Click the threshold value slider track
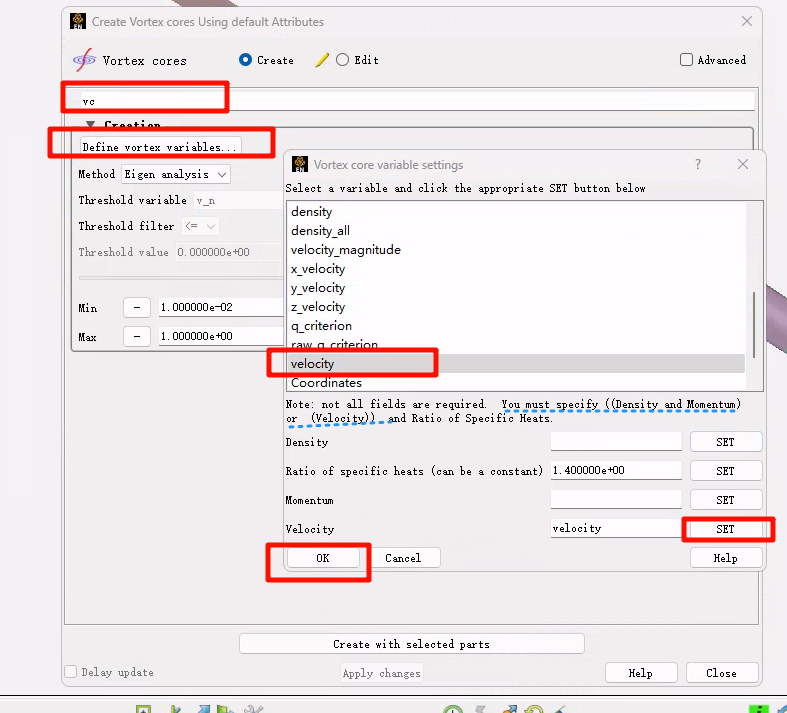 (x=178, y=278)
